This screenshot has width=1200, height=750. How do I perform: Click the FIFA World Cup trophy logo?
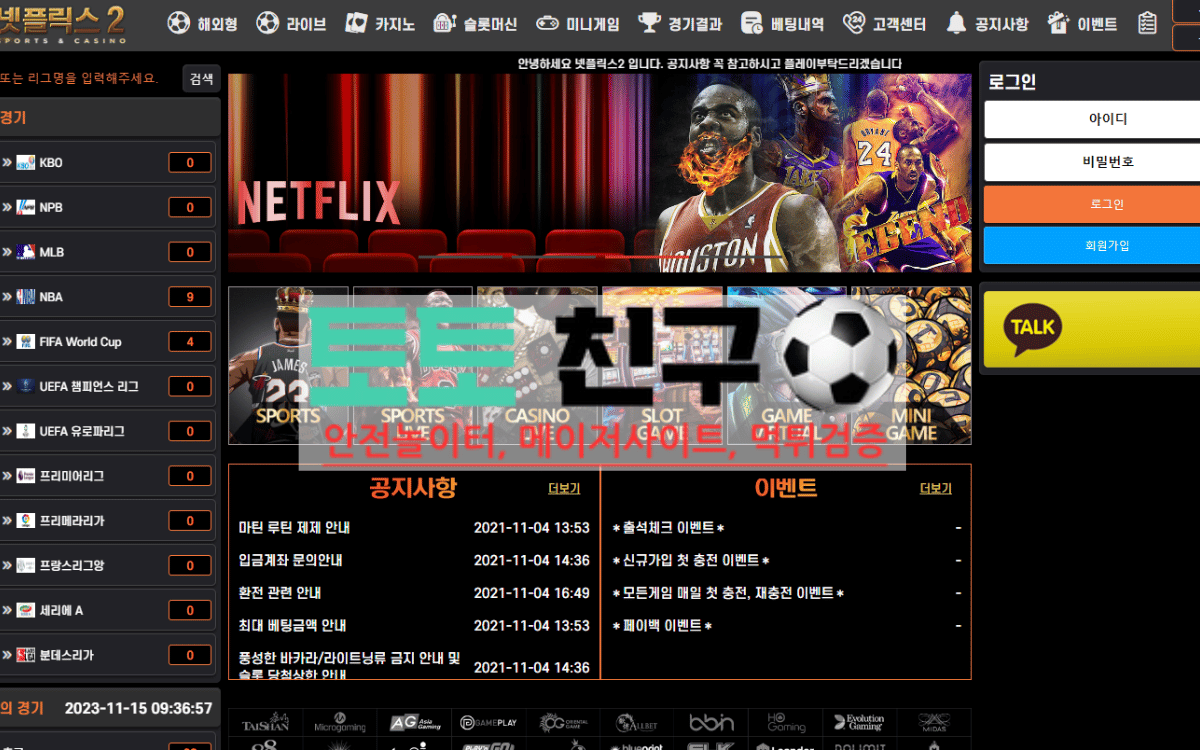pos(25,342)
